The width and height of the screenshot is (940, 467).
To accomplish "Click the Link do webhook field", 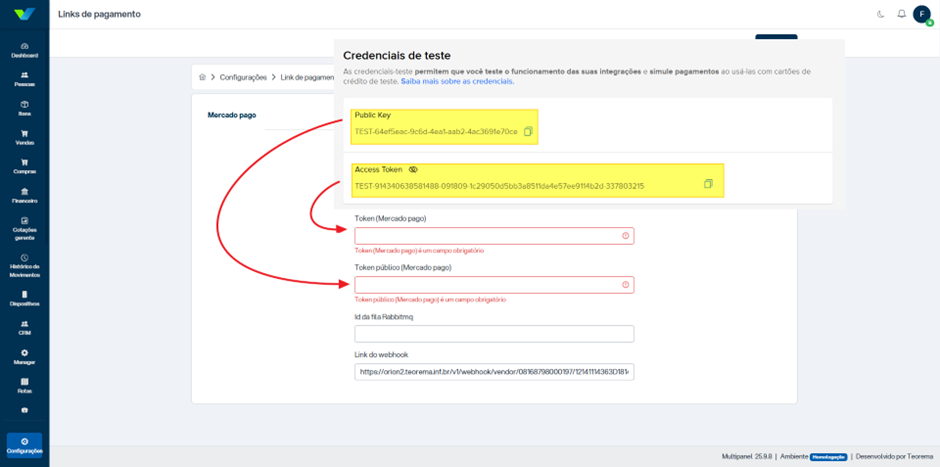I will tap(494, 372).
